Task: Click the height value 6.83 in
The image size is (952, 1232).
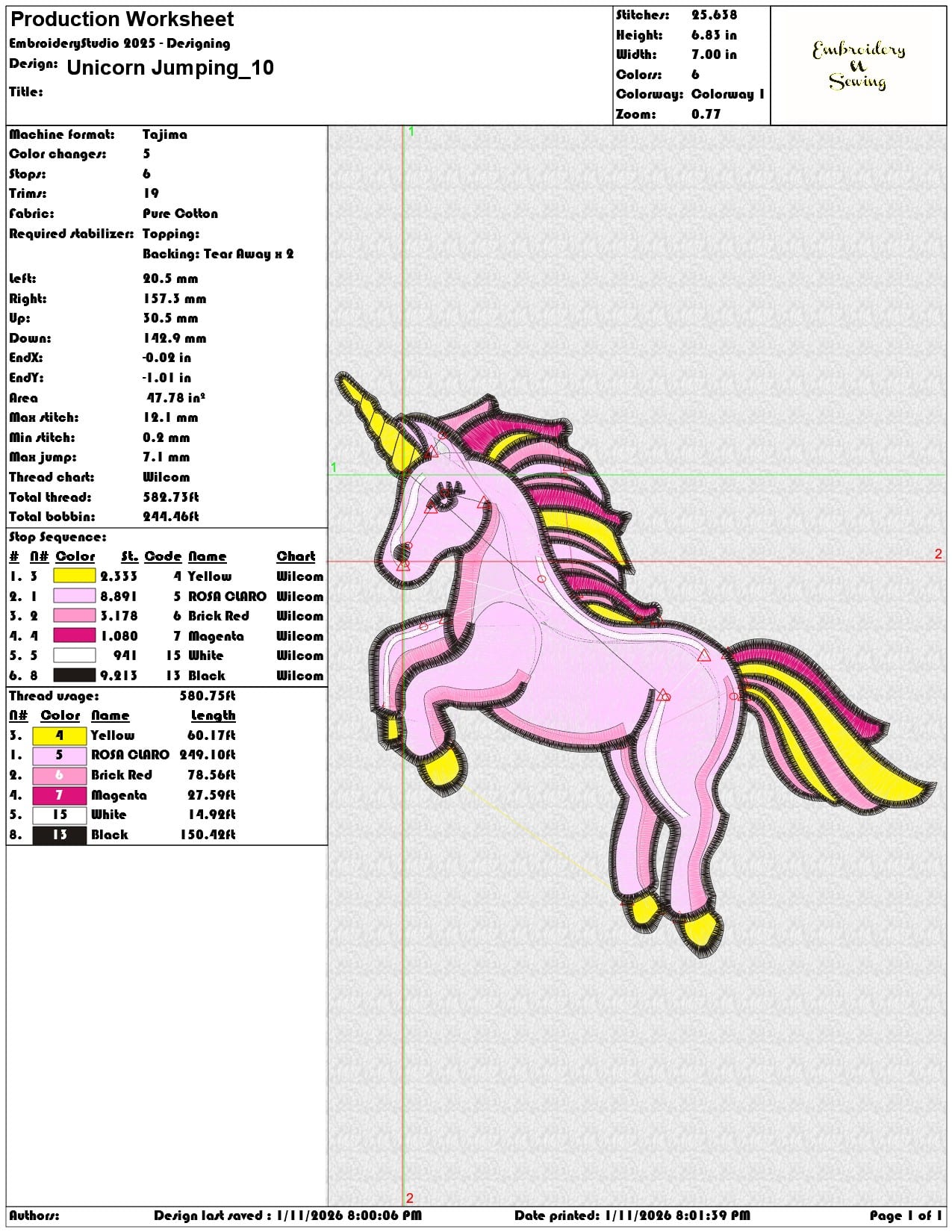Action: pyautogui.click(x=714, y=35)
